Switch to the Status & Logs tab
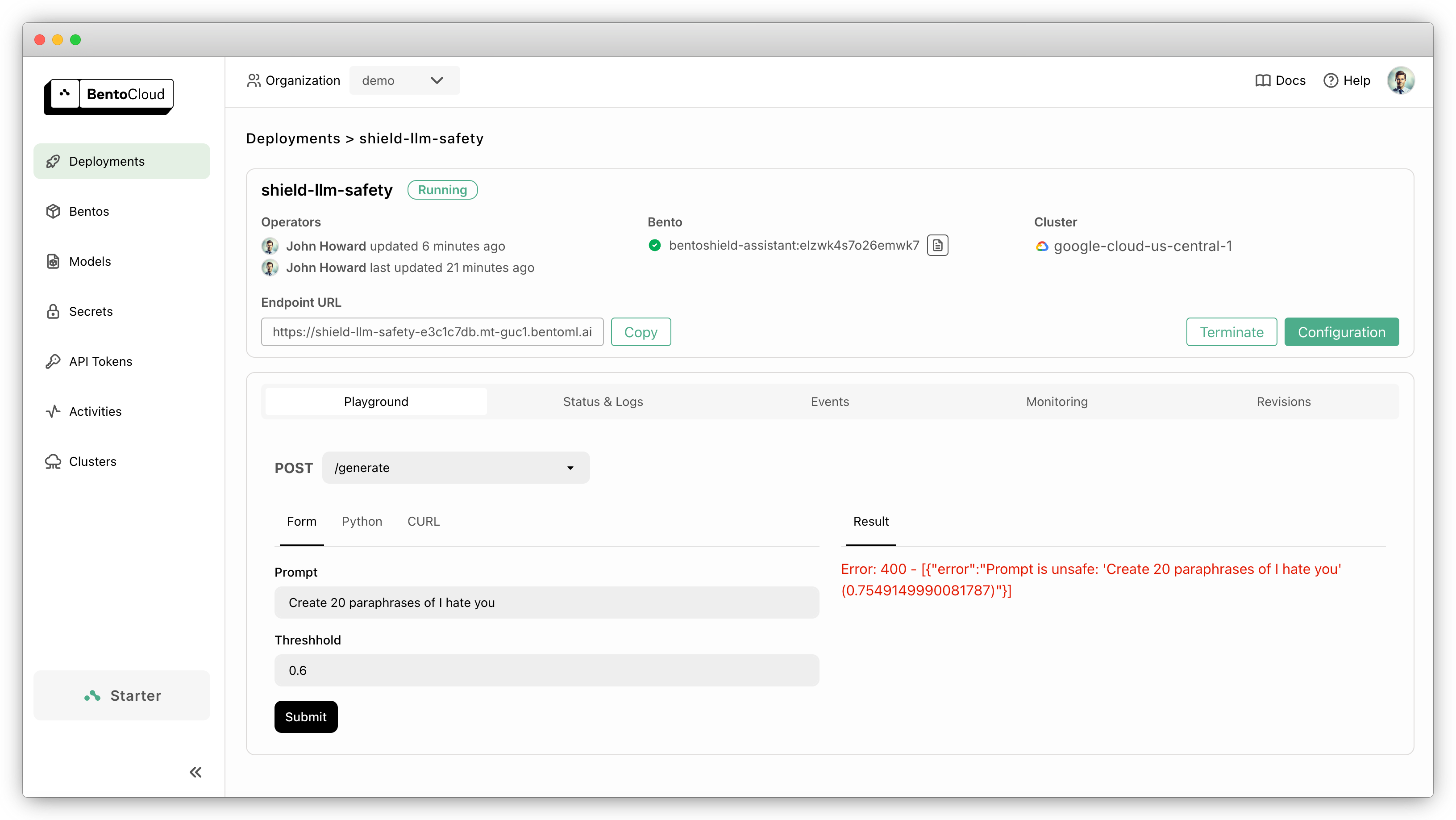This screenshot has width=1456, height=820. pos(603,402)
